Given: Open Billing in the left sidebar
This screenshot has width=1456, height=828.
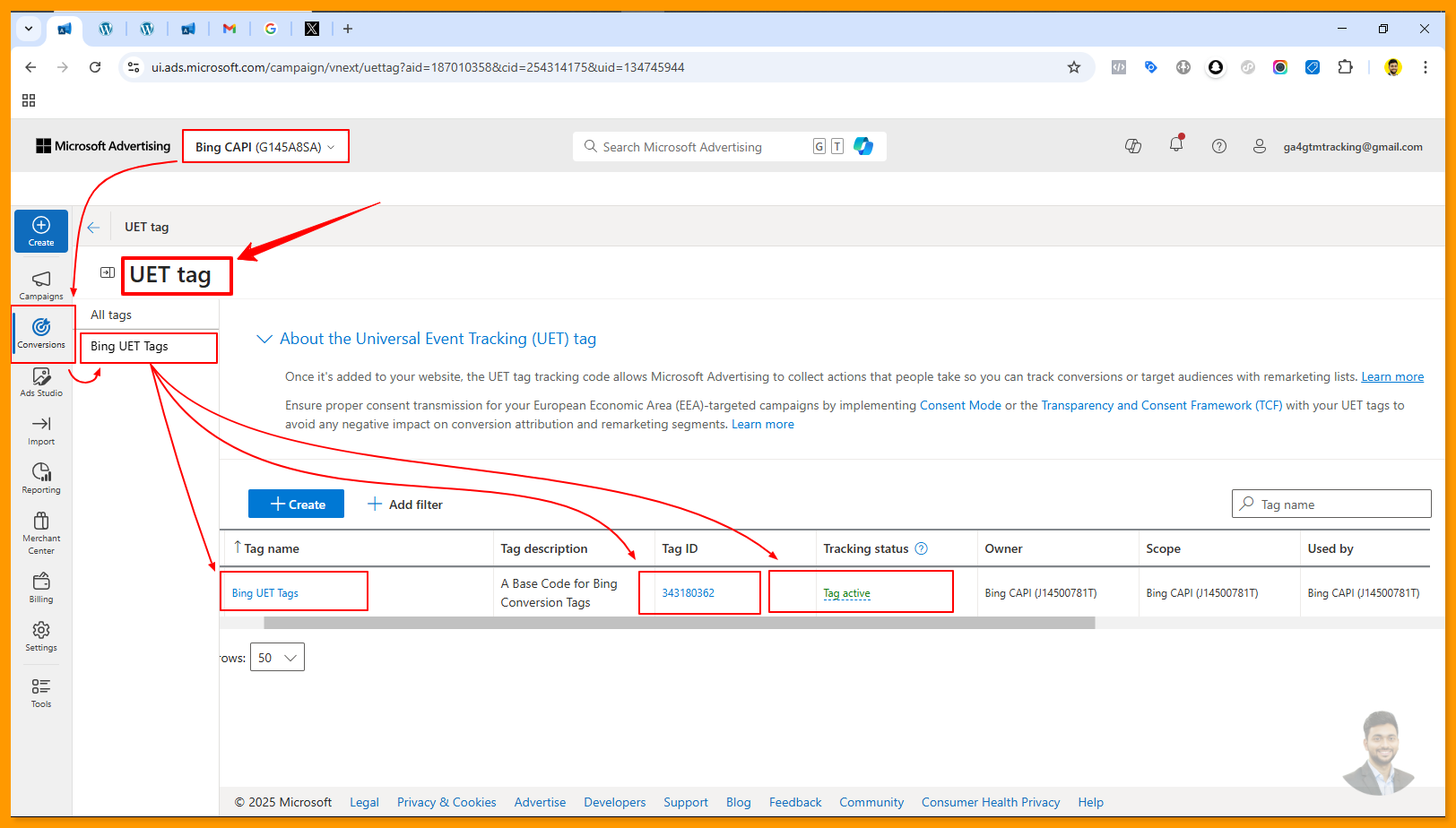Looking at the screenshot, I should pyautogui.click(x=41, y=588).
